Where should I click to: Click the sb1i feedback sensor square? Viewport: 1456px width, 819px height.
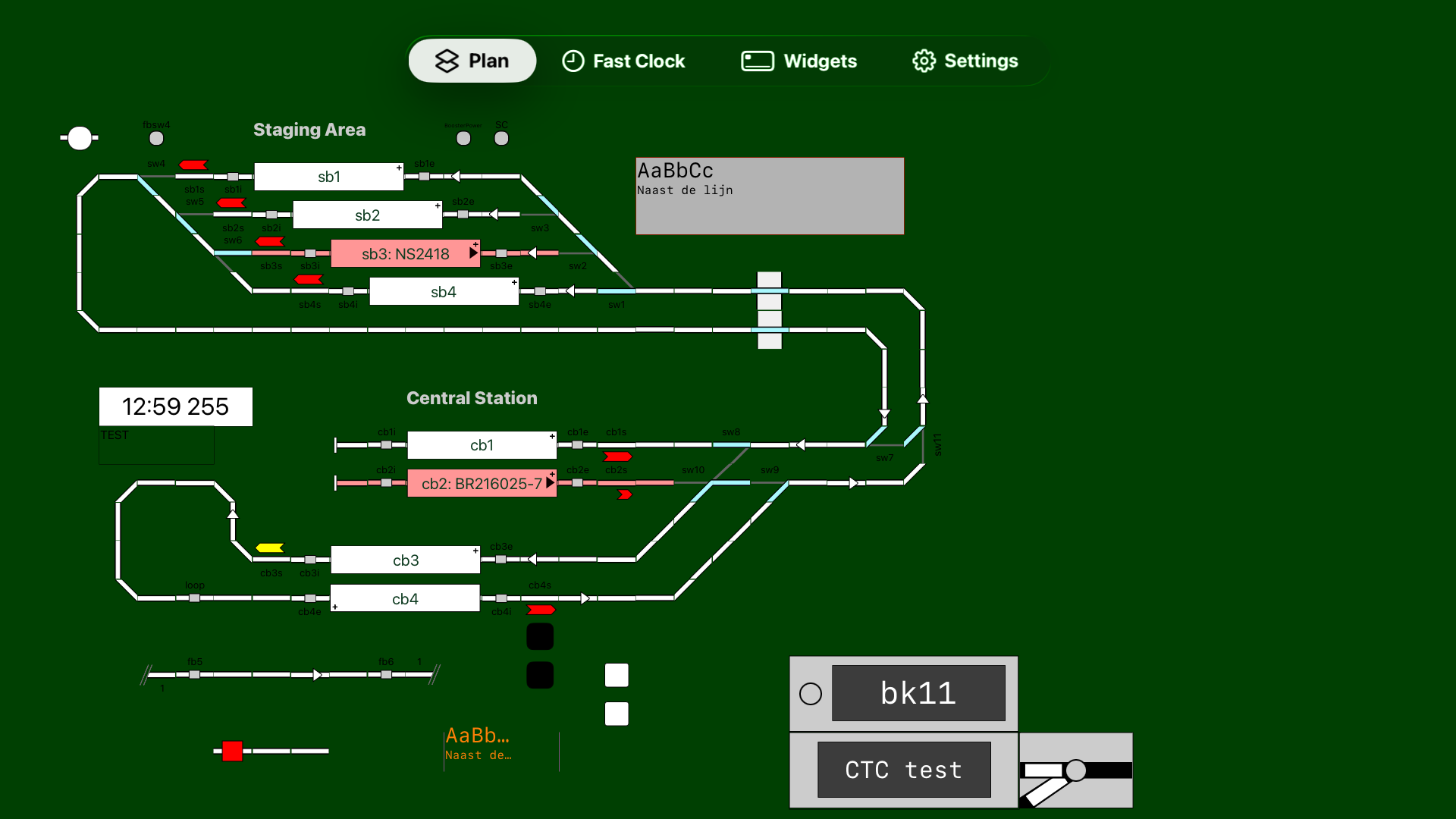(x=233, y=177)
